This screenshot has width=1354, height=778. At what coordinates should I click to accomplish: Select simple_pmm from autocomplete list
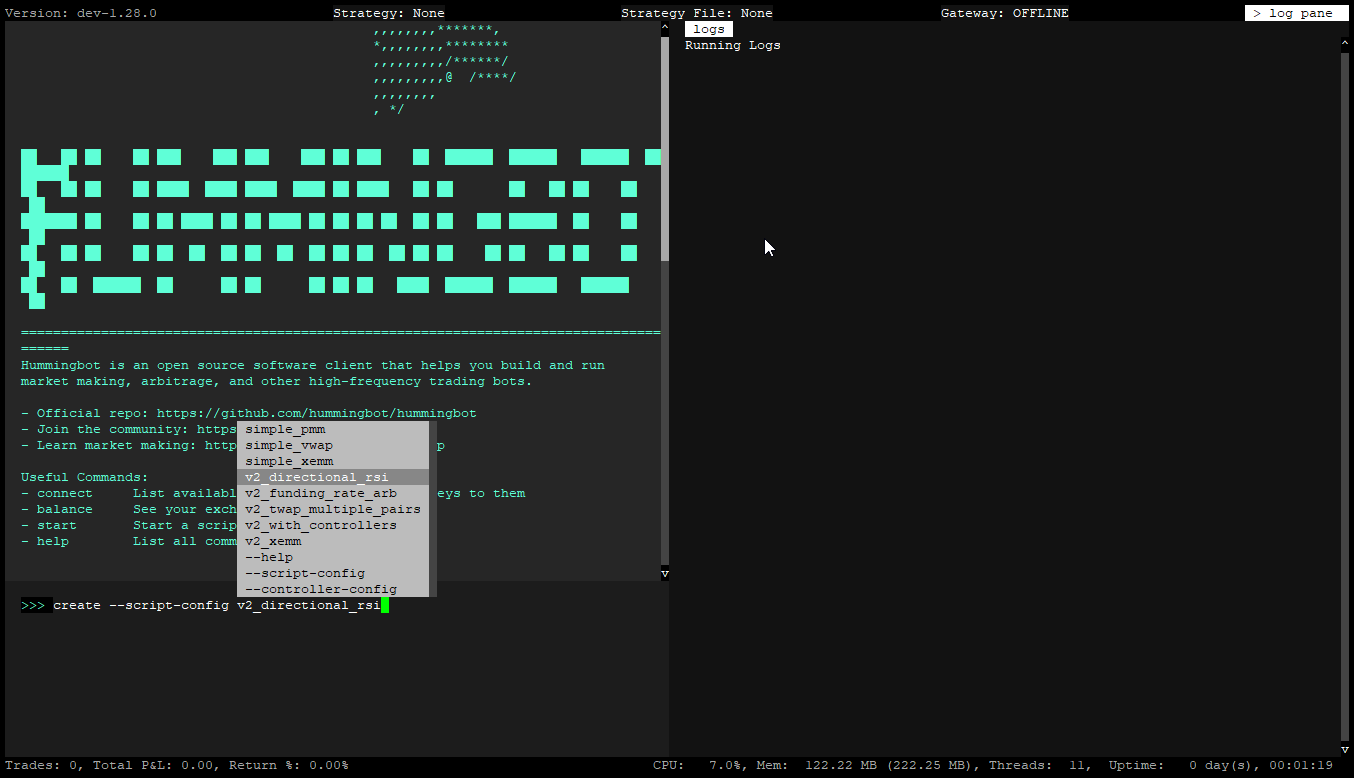[x=285, y=429]
